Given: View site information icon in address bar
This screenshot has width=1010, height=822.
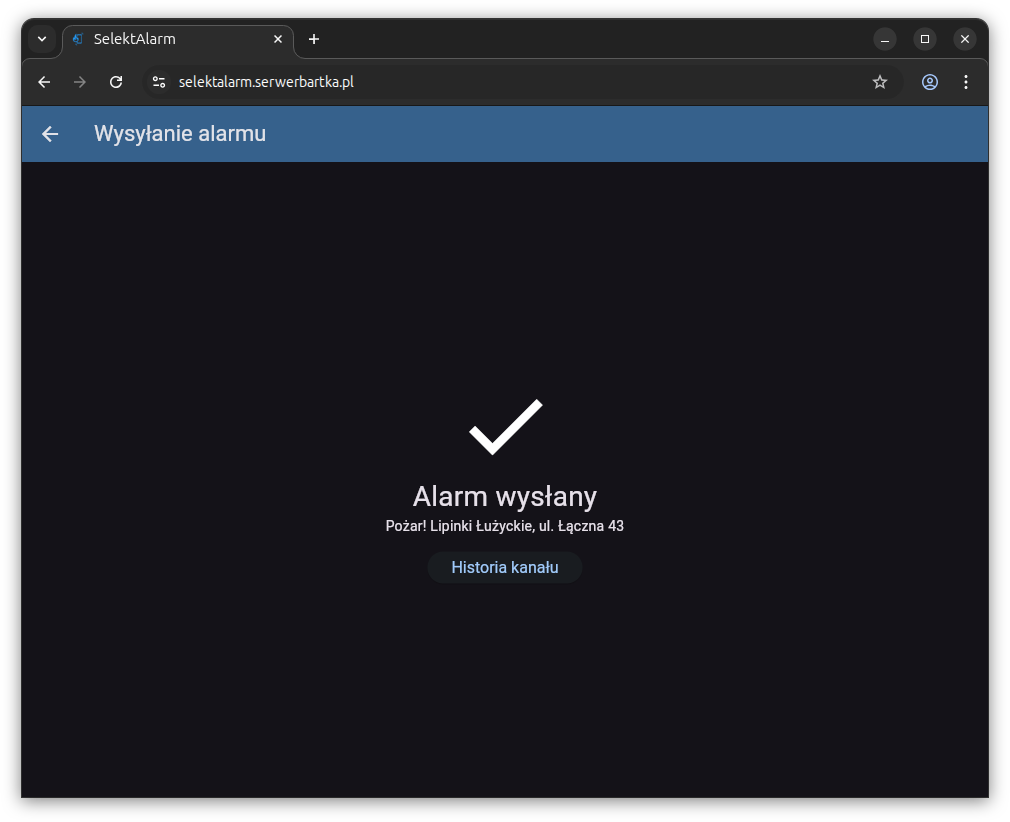Looking at the screenshot, I should tap(158, 82).
